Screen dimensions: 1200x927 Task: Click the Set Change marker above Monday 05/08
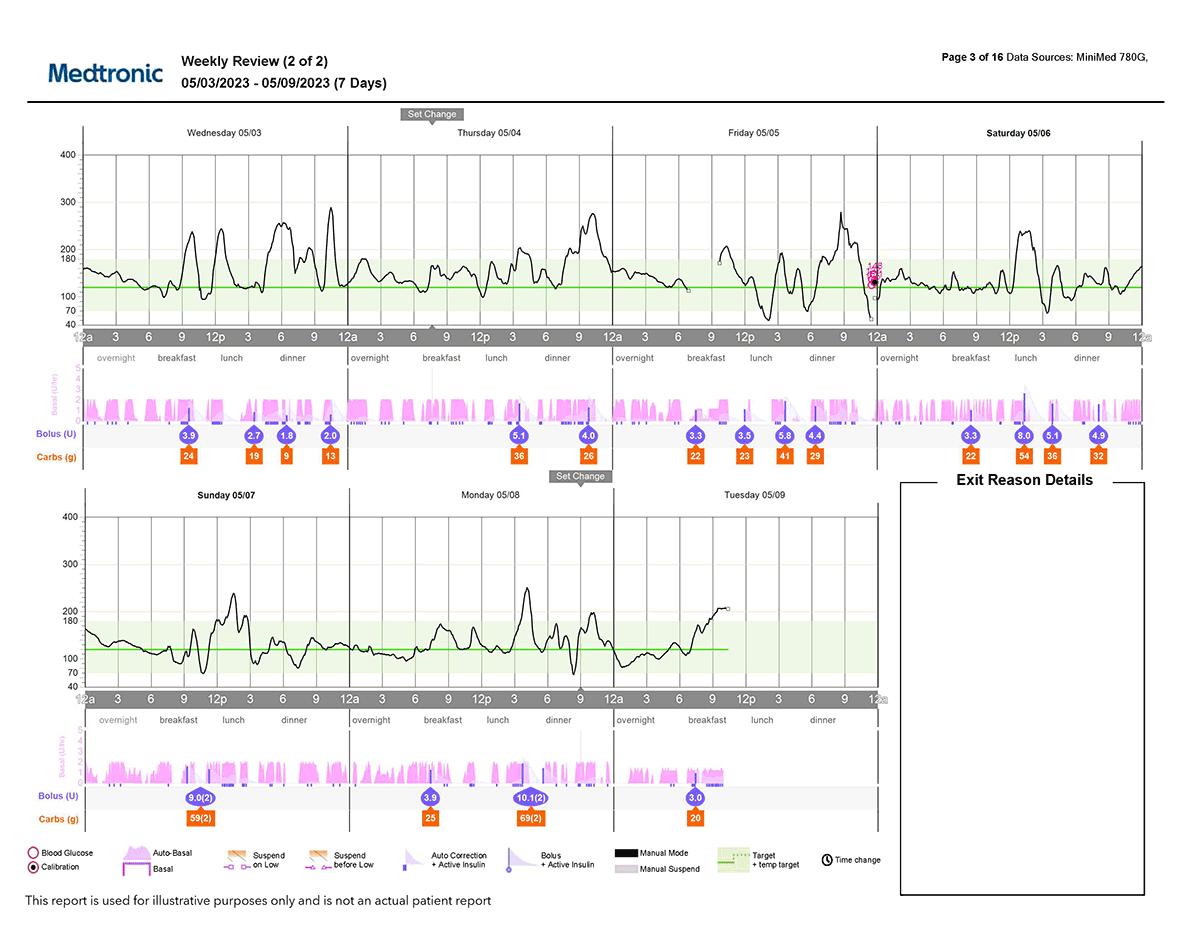[580, 476]
